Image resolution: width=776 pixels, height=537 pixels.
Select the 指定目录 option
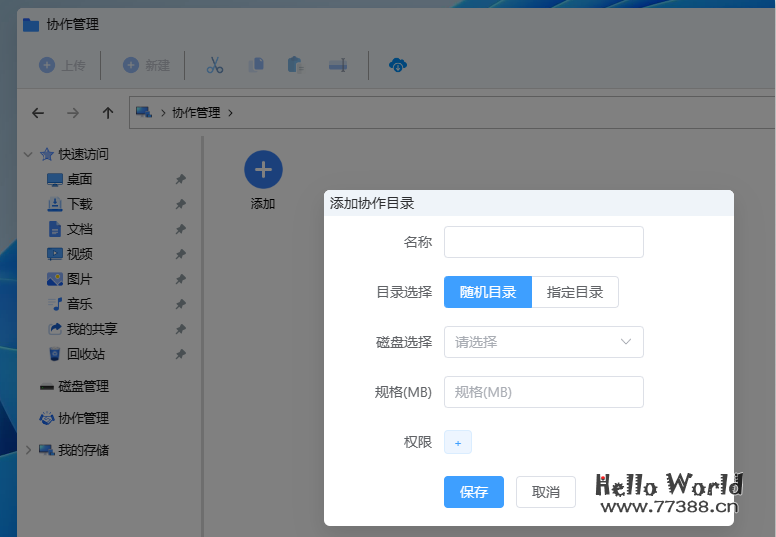click(x=575, y=292)
